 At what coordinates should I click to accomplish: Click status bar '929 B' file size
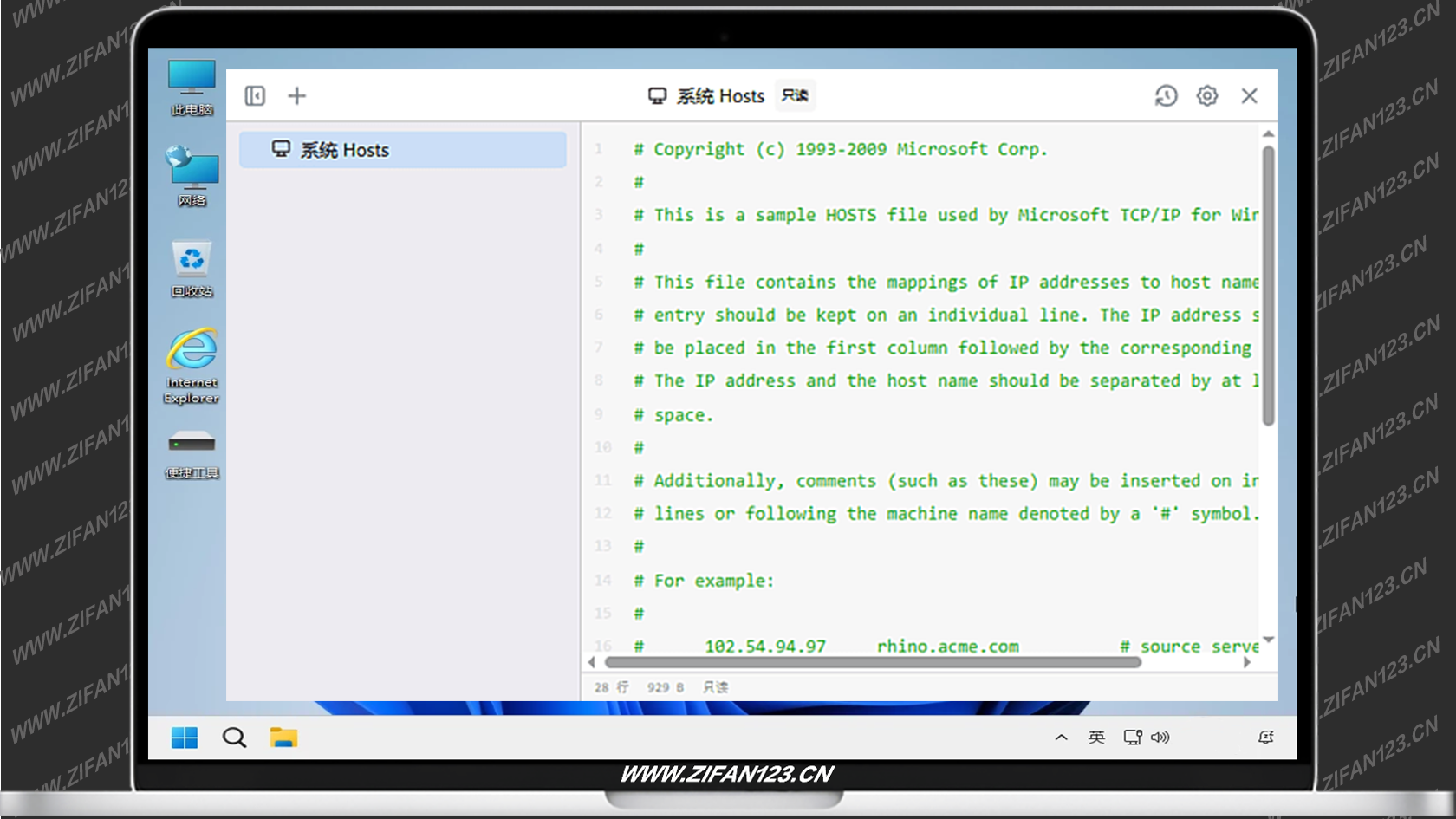665,687
